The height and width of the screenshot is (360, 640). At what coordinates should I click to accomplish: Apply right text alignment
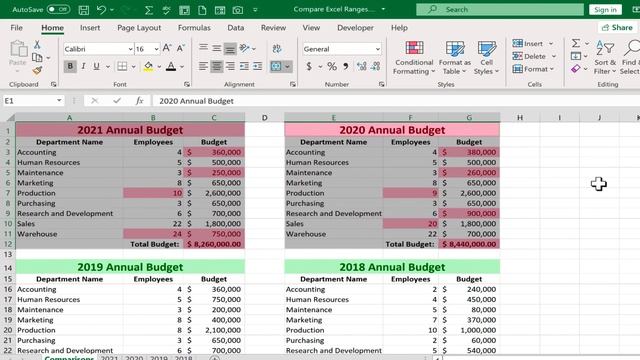[x=230, y=66]
